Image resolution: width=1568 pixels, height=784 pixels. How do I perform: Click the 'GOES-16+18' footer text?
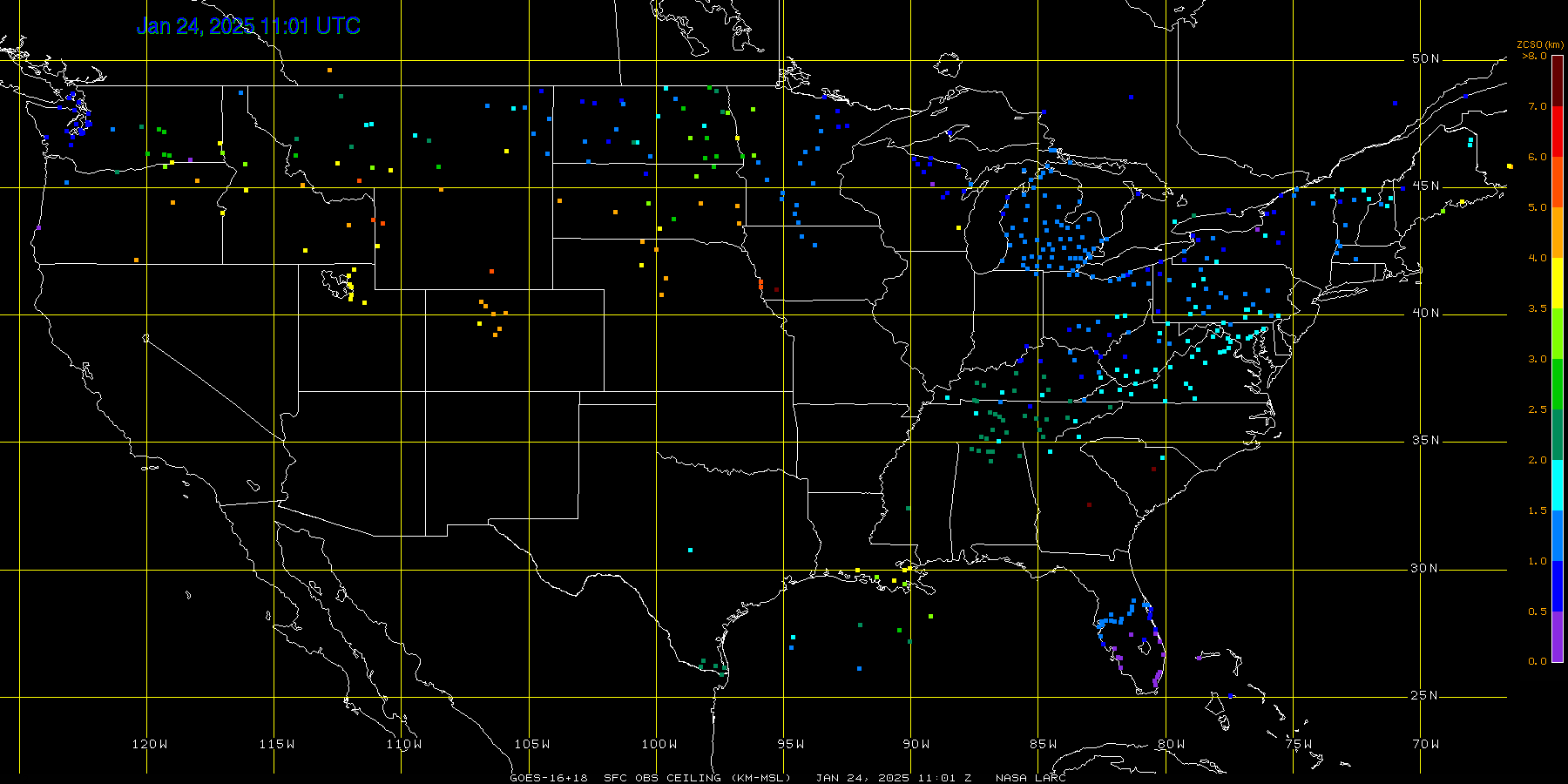coord(549,778)
